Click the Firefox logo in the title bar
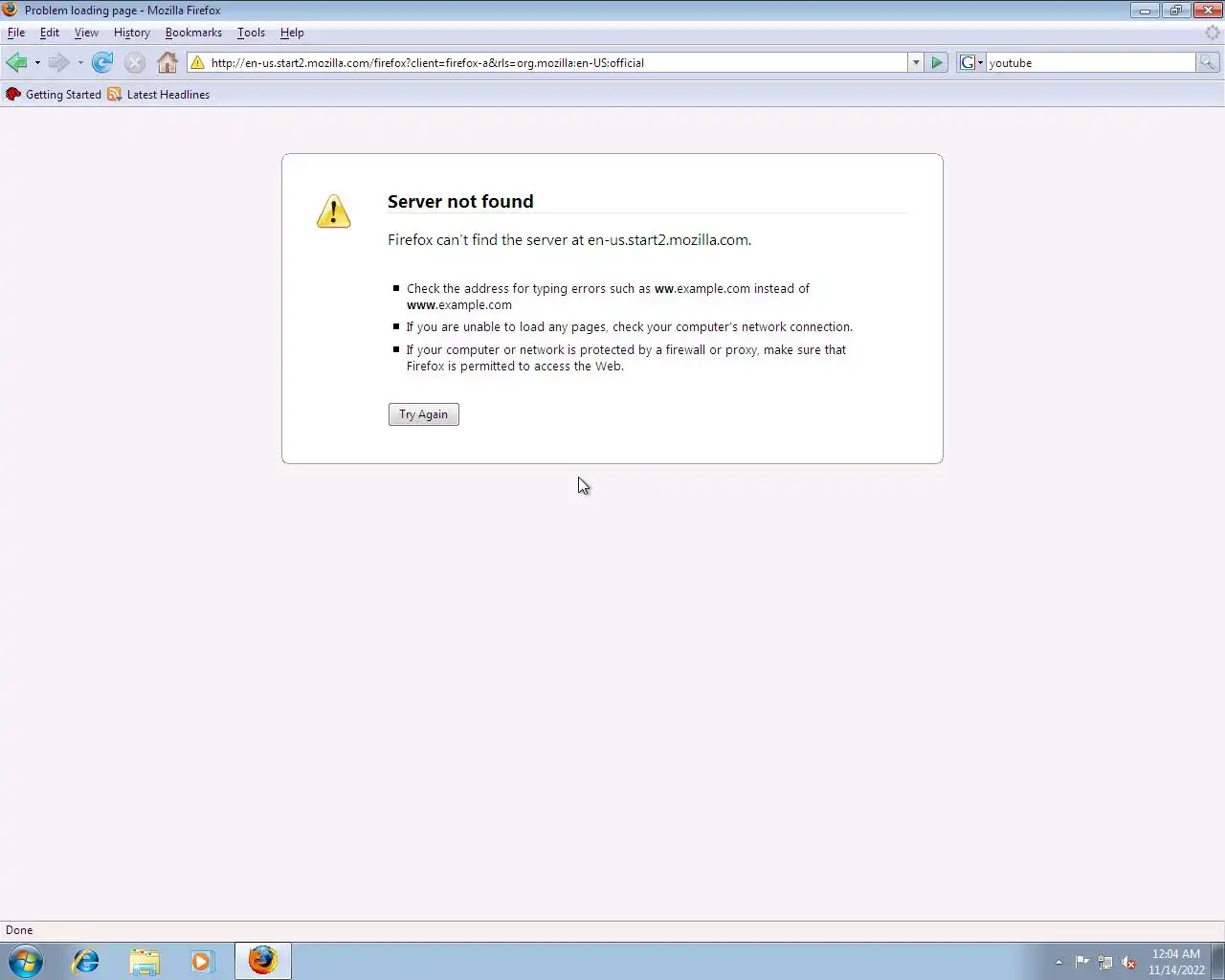 (11, 10)
